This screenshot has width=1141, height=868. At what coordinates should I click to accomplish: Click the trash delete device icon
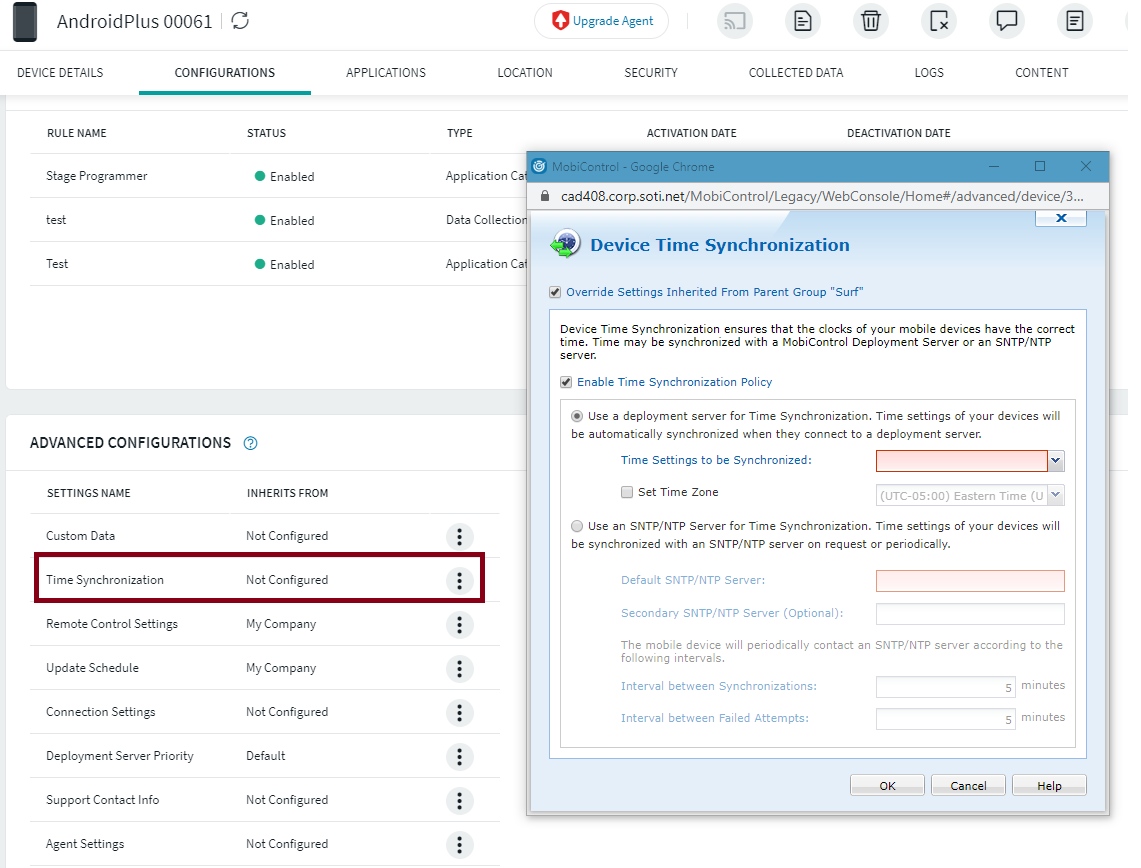[x=871, y=21]
